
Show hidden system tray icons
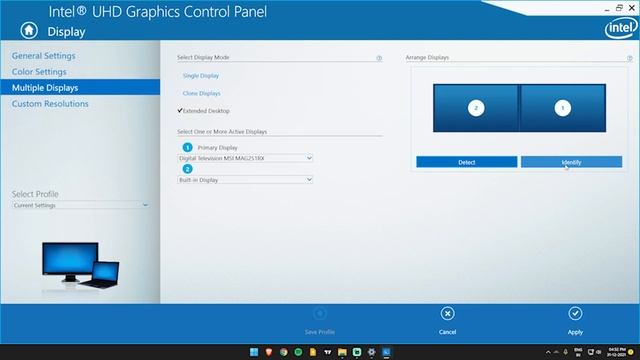point(548,352)
